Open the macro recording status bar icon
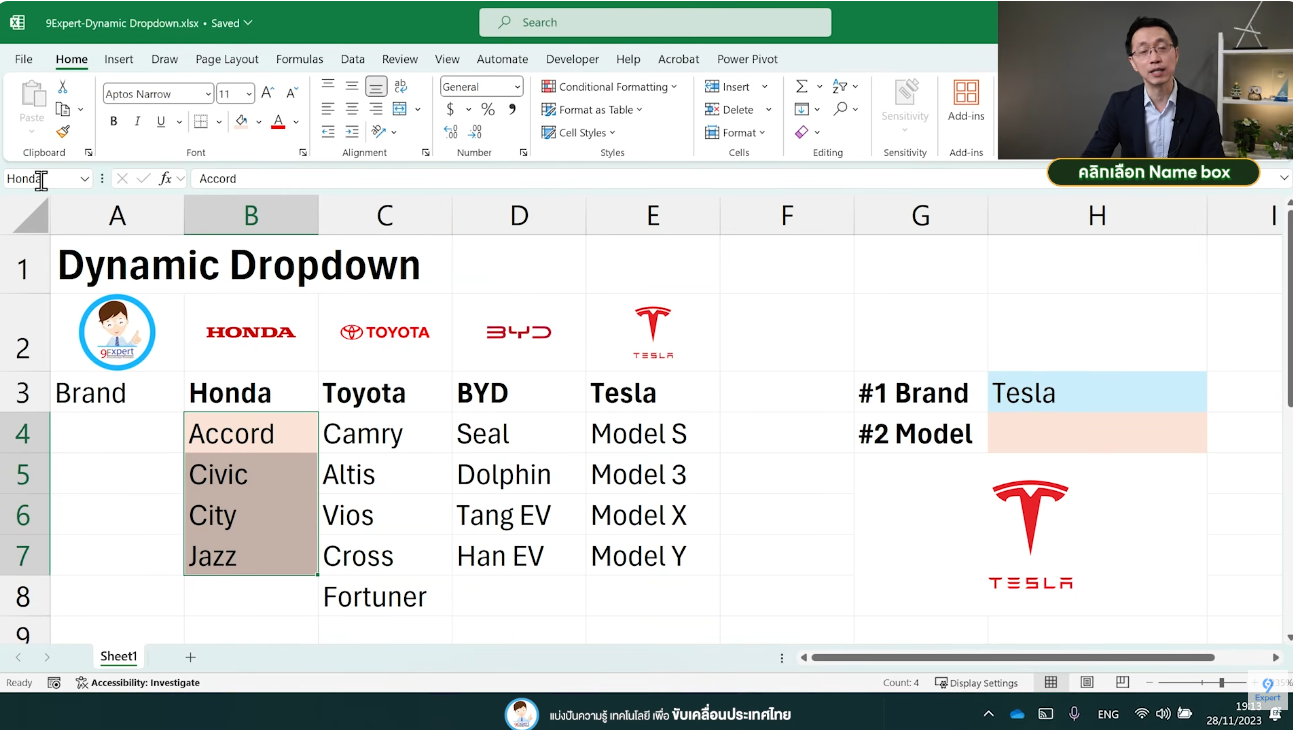The image size is (1293, 730). tap(54, 682)
